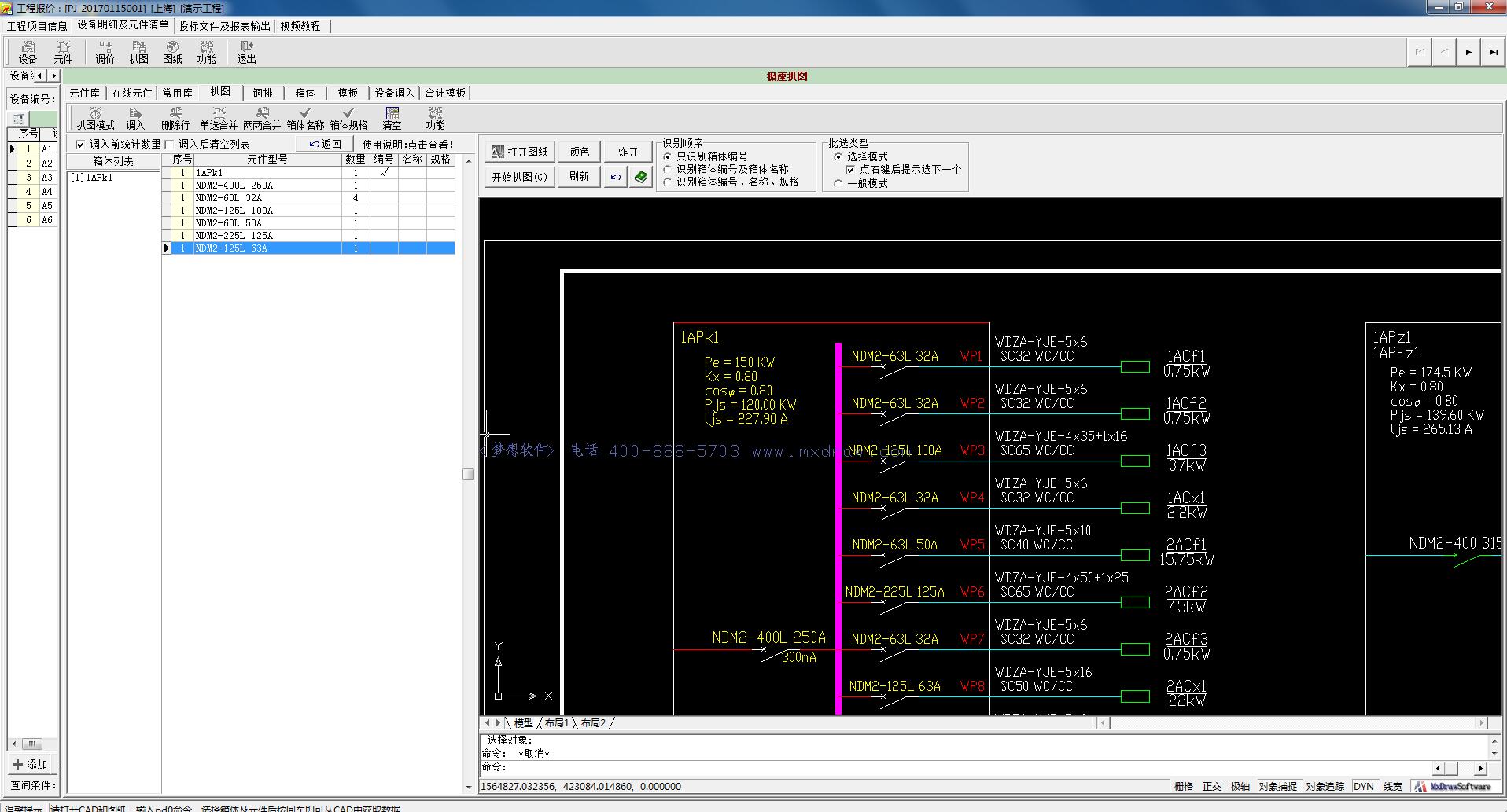Click the 打开图纸 button
This screenshot has height=812, width=1507.
click(x=519, y=152)
